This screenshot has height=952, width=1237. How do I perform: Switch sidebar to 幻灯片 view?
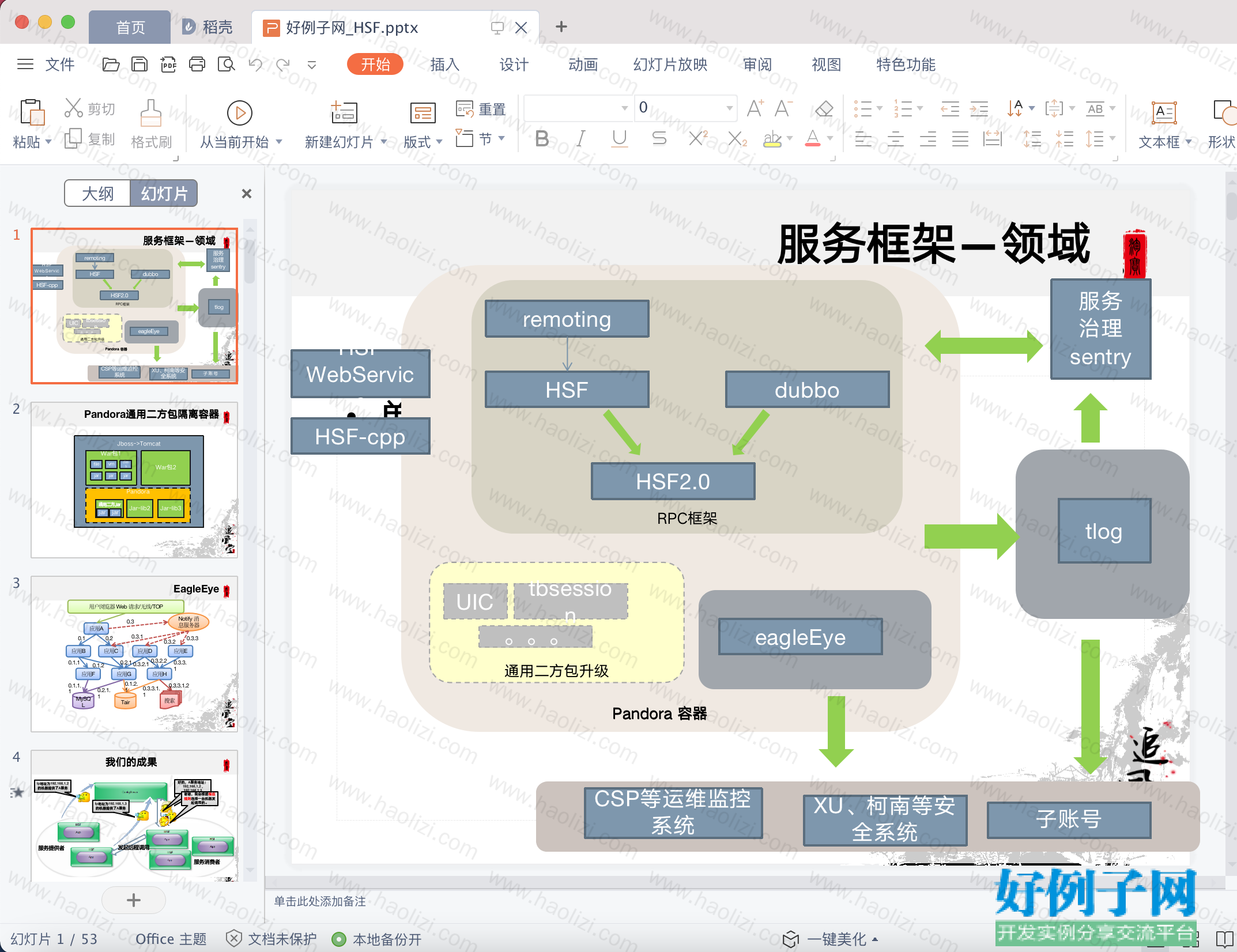pyautogui.click(x=164, y=194)
